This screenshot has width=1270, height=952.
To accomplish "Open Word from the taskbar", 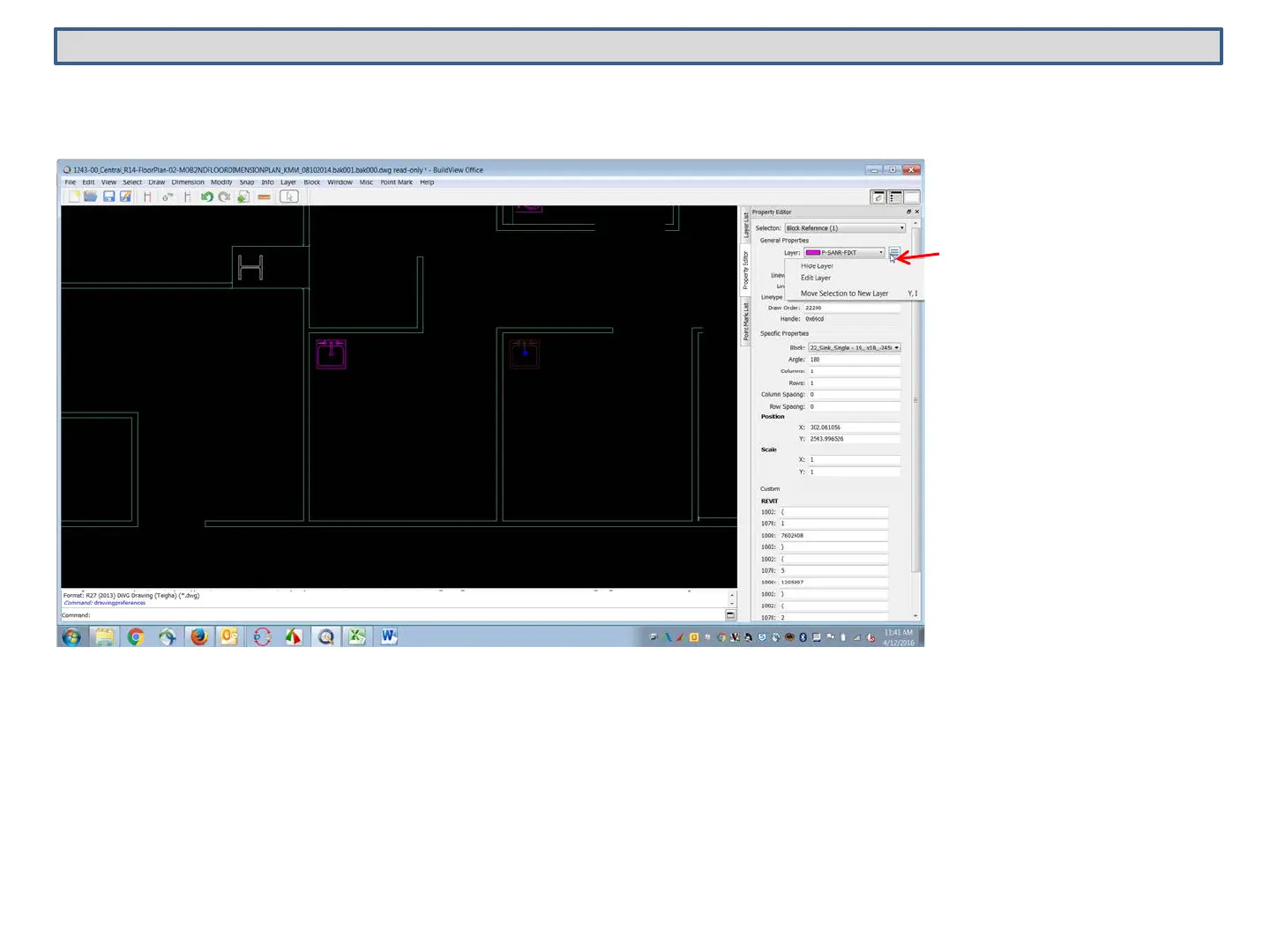I will point(389,636).
